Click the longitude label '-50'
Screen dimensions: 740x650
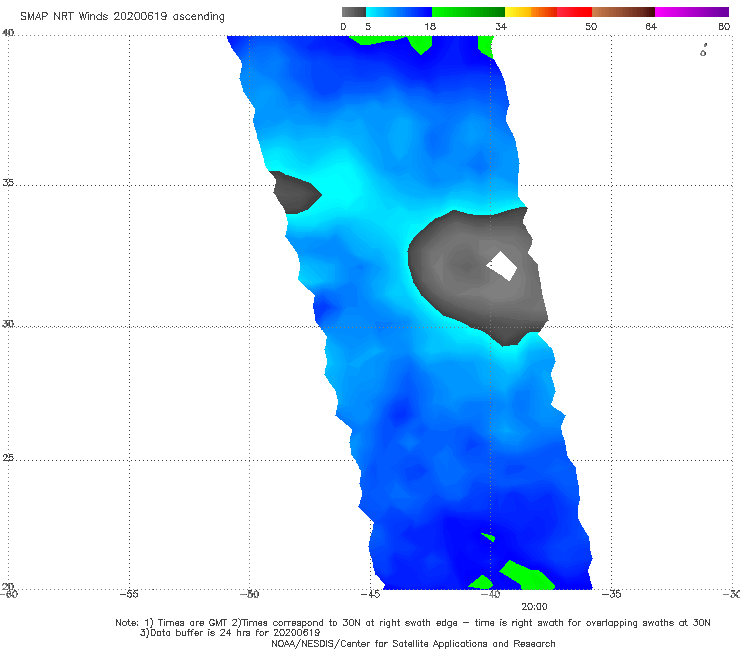pos(249,594)
